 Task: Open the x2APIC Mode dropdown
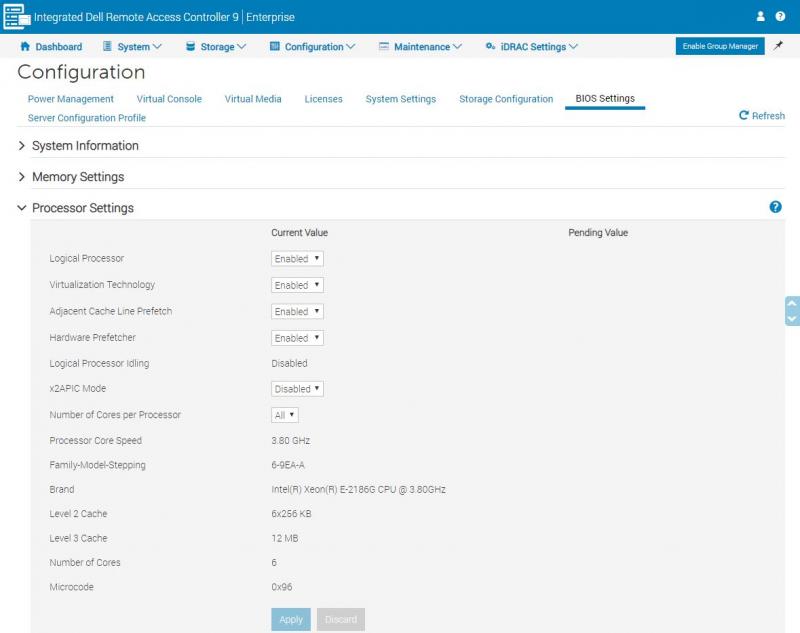point(297,389)
